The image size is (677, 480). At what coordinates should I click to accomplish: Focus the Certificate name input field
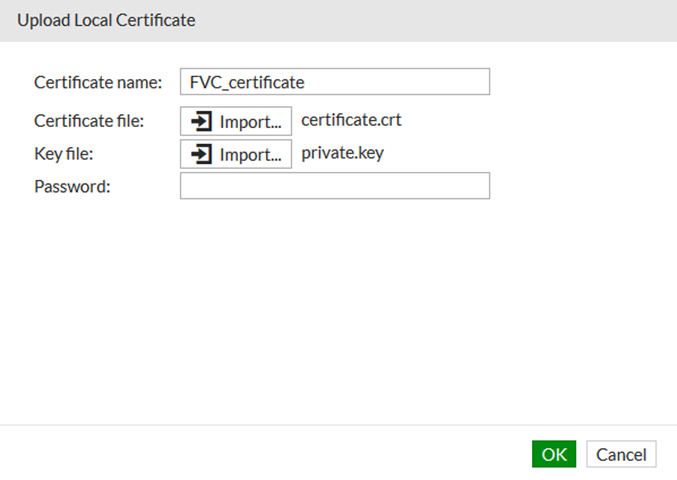click(334, 82)
